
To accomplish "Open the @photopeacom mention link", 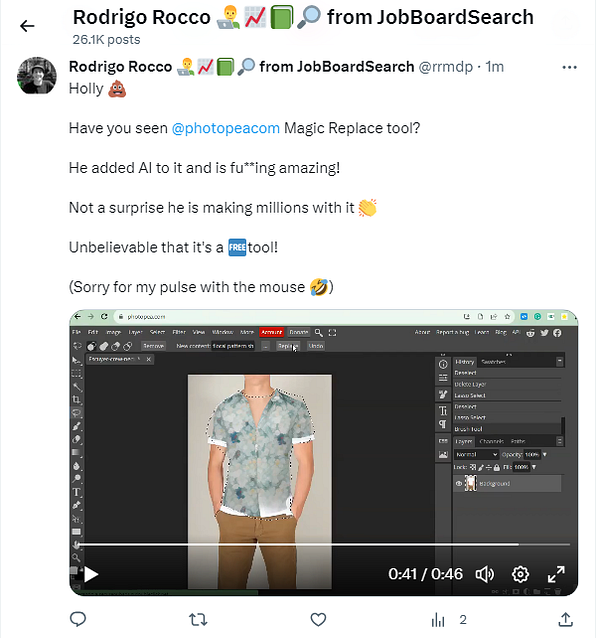I will tap(229, 129).
